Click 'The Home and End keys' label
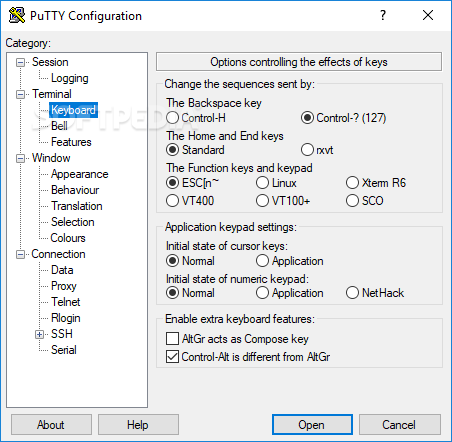Screen dimensions: 452x442 click(x=225, y=136)
